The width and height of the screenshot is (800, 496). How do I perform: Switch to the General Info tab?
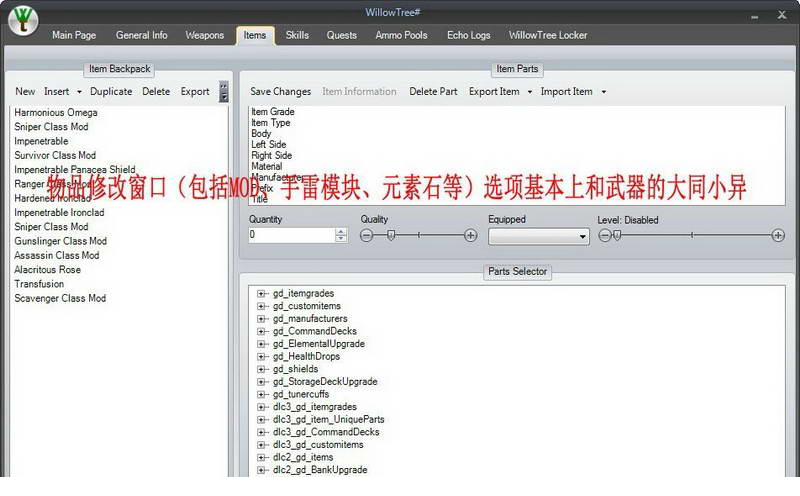[x=141, y=35]
